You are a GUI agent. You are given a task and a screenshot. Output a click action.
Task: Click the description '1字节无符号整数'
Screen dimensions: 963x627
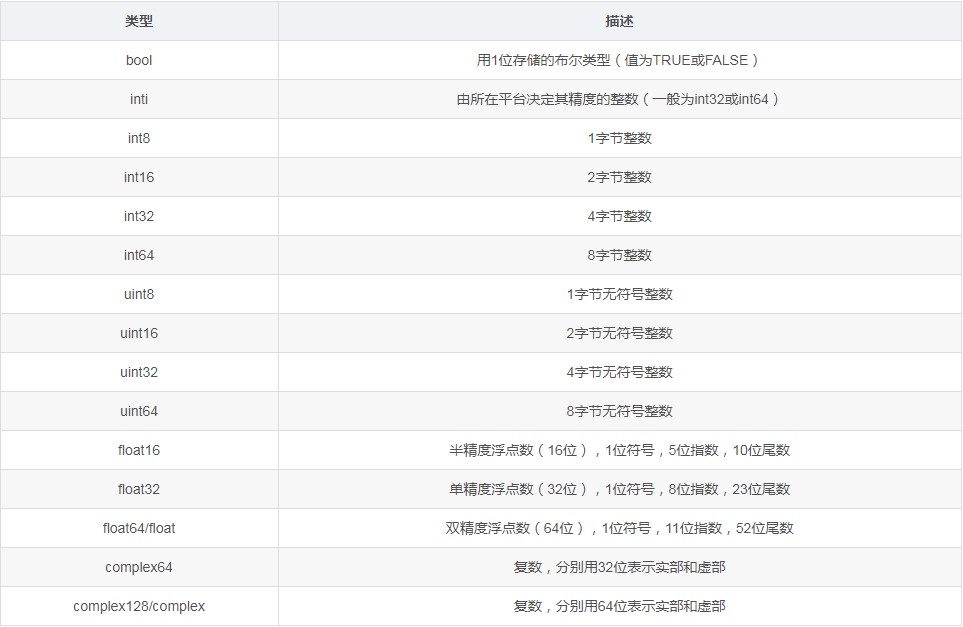click(x=619, y=294)
